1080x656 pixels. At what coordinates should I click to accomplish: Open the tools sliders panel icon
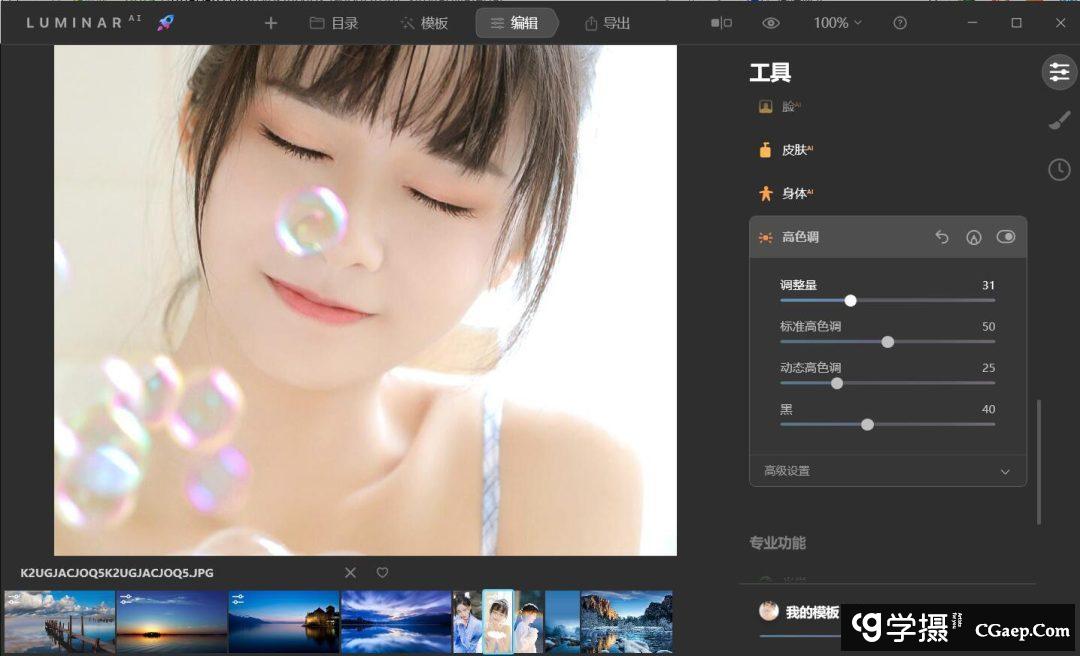(1059, 72)
